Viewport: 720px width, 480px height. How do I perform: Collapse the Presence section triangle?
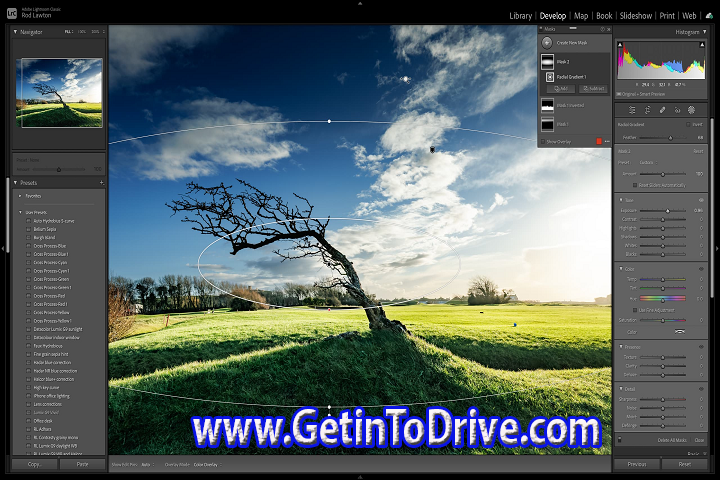(621, 347)
